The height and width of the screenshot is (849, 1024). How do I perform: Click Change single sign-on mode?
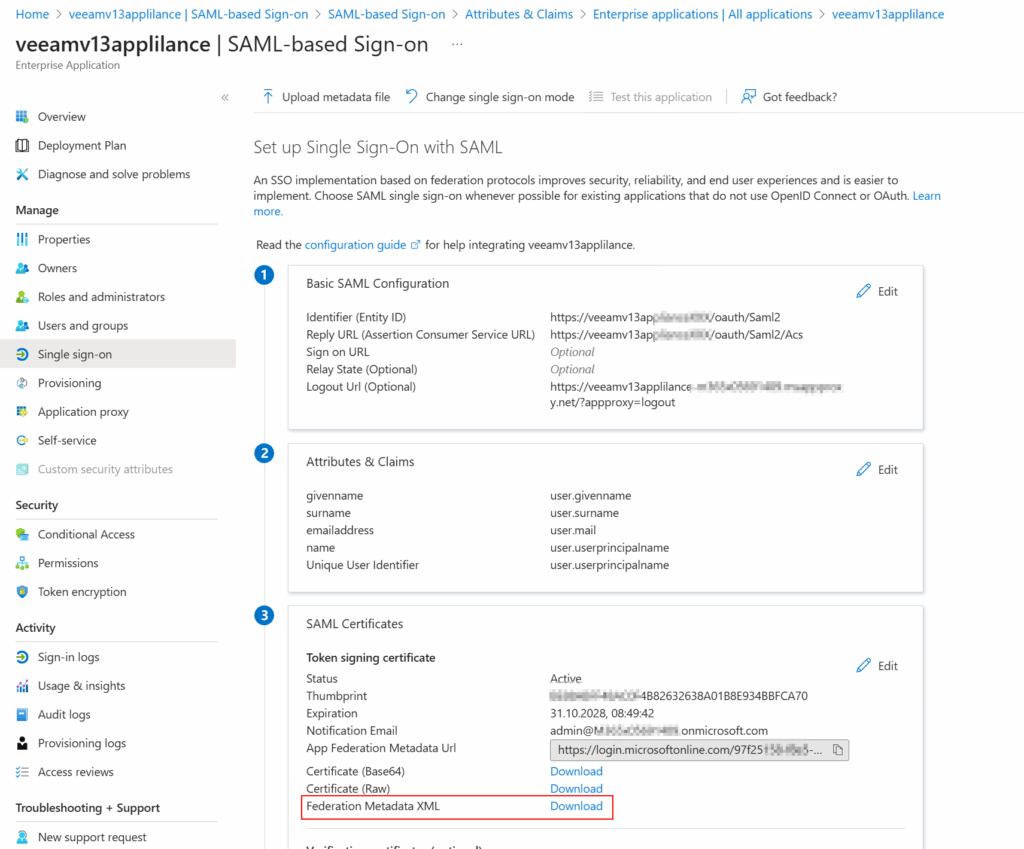point(490,97)
